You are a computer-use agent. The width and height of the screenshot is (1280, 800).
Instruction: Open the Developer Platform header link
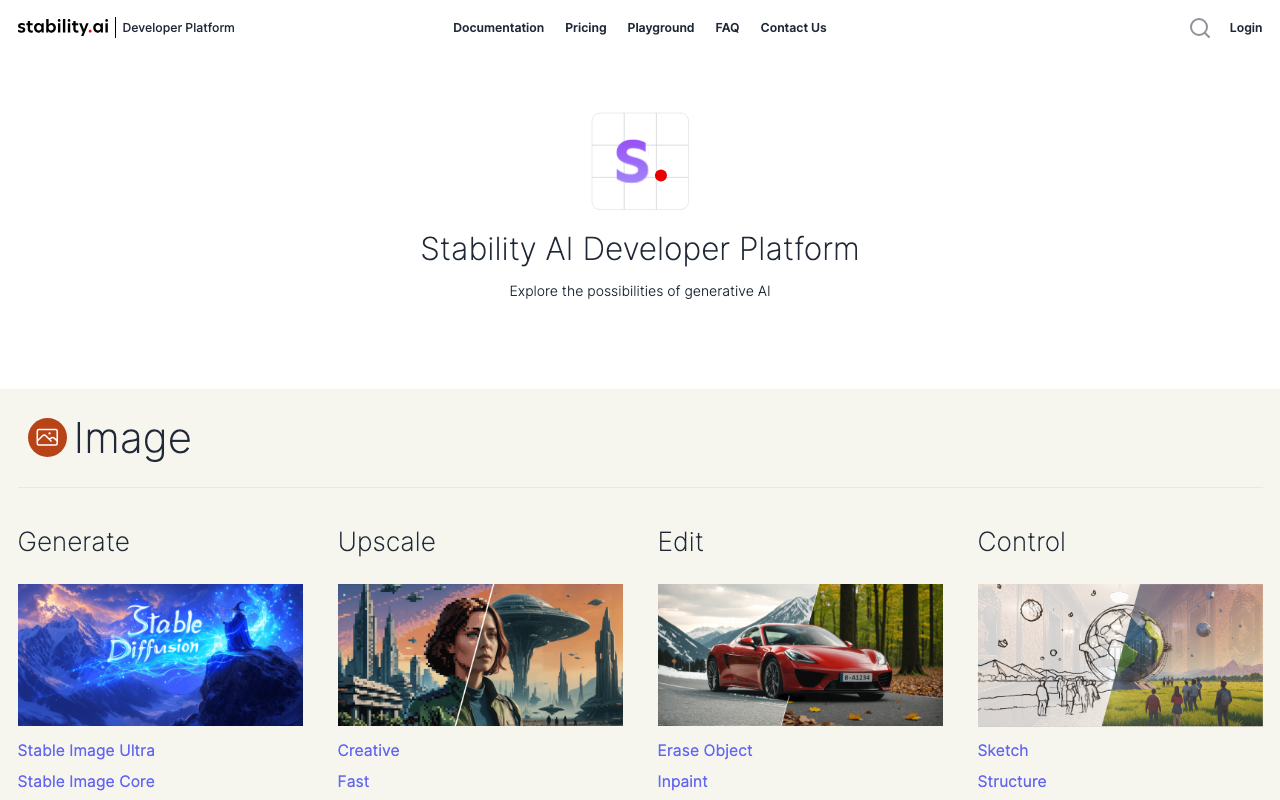tap(178, 28)
